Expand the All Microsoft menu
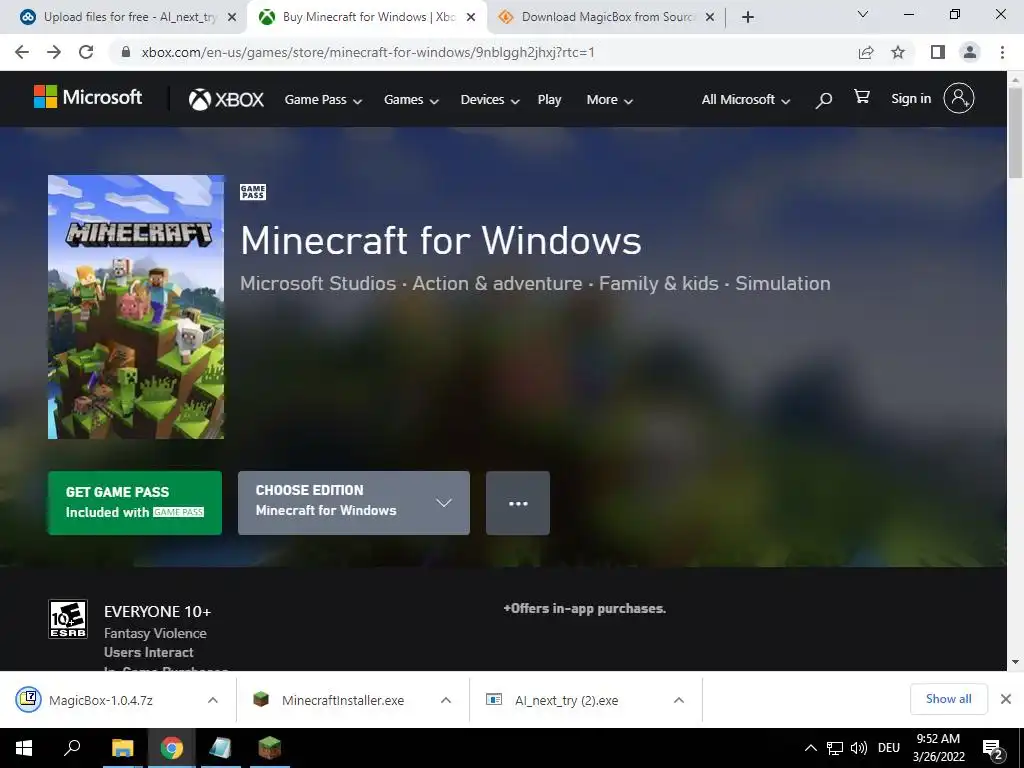The image size is (1024, 768). tap(746, 100)
